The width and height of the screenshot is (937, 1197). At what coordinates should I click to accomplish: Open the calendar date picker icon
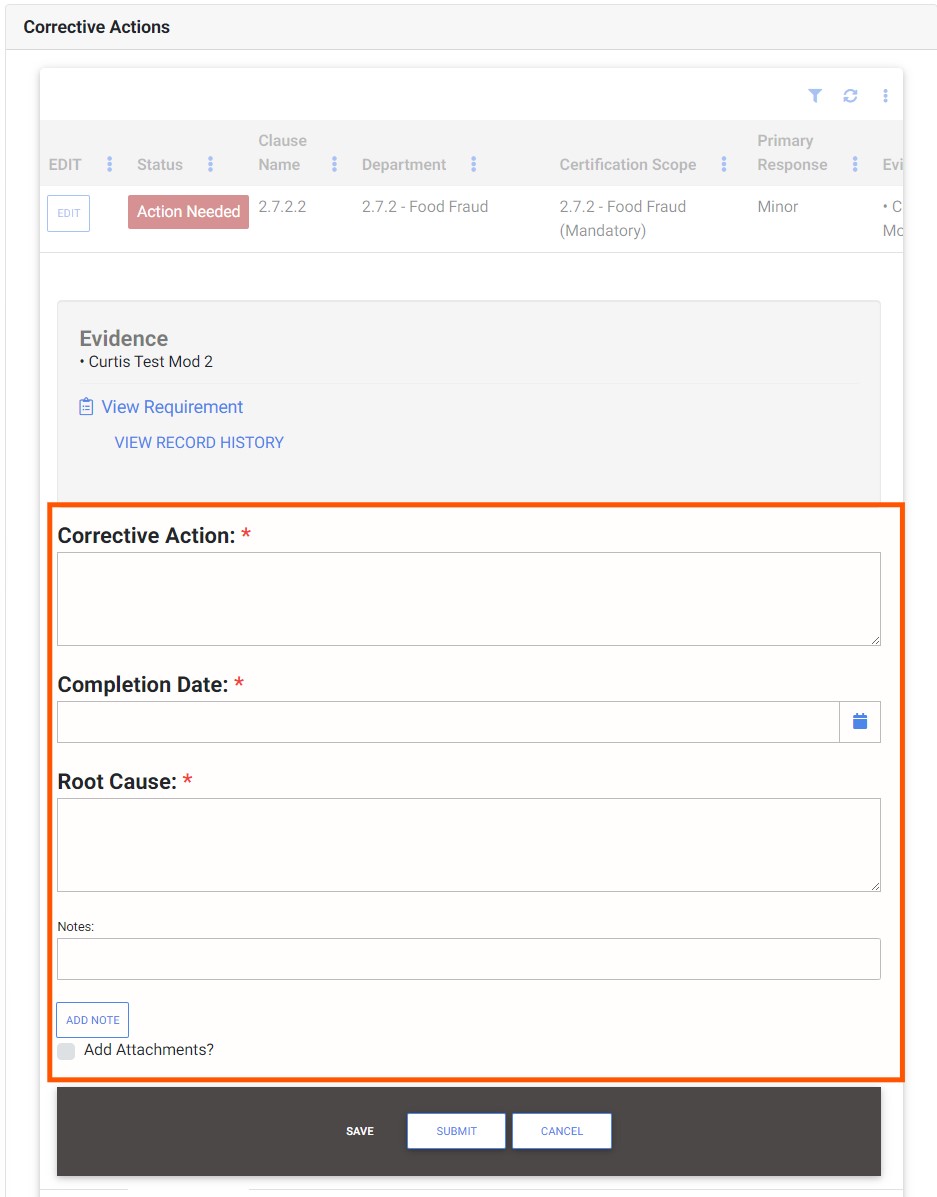(x=859, y=721)
